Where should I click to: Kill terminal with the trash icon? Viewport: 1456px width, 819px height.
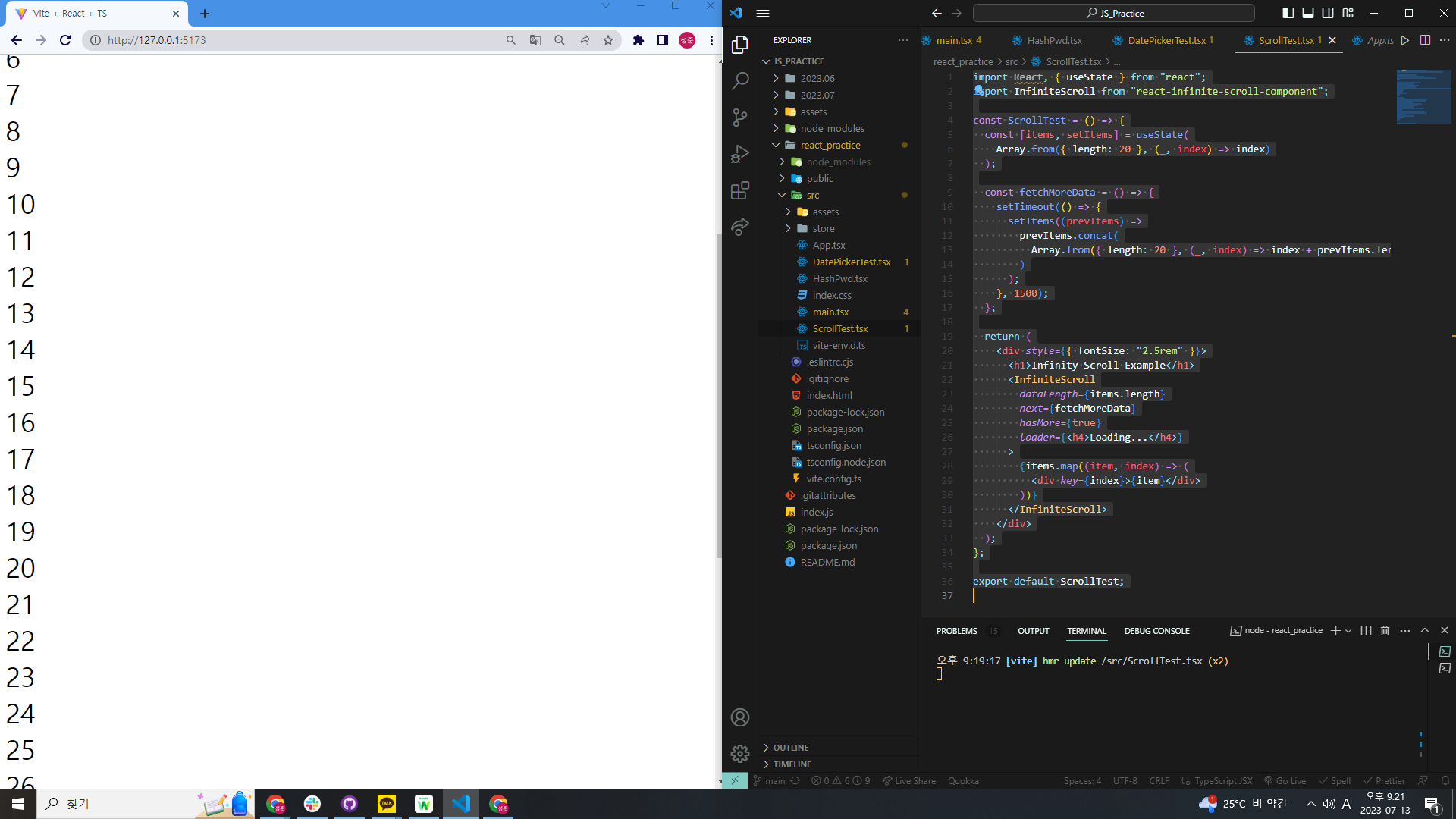tap(1385, 631)
